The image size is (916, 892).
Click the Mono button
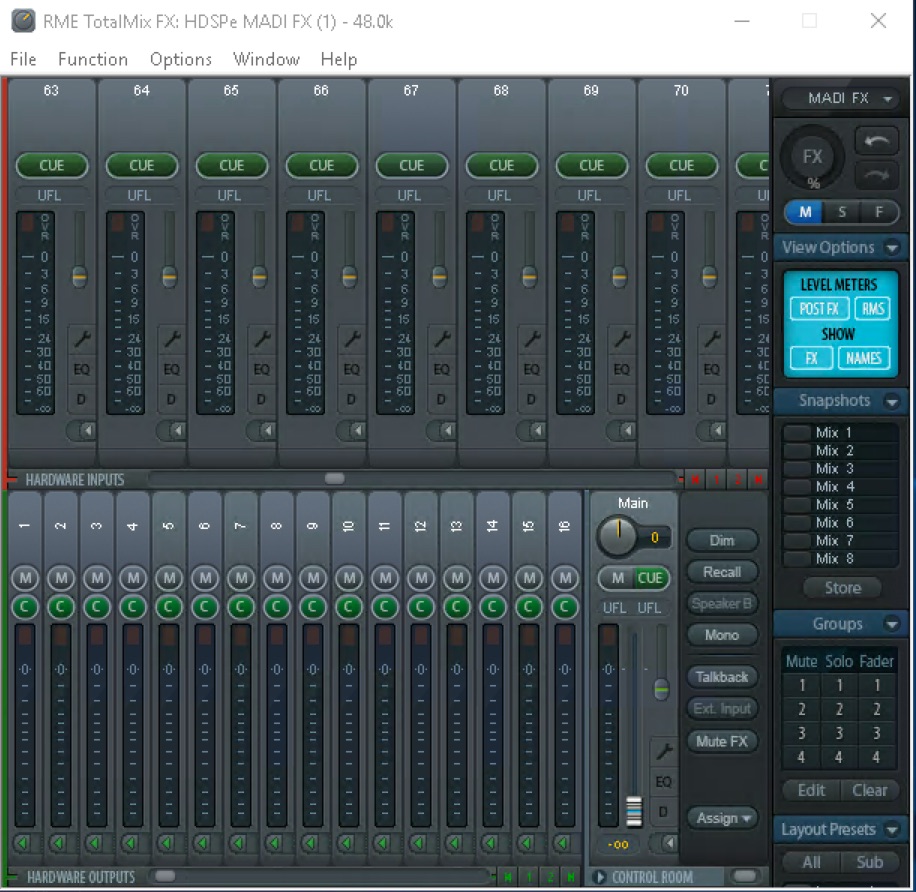click(722, 635)
